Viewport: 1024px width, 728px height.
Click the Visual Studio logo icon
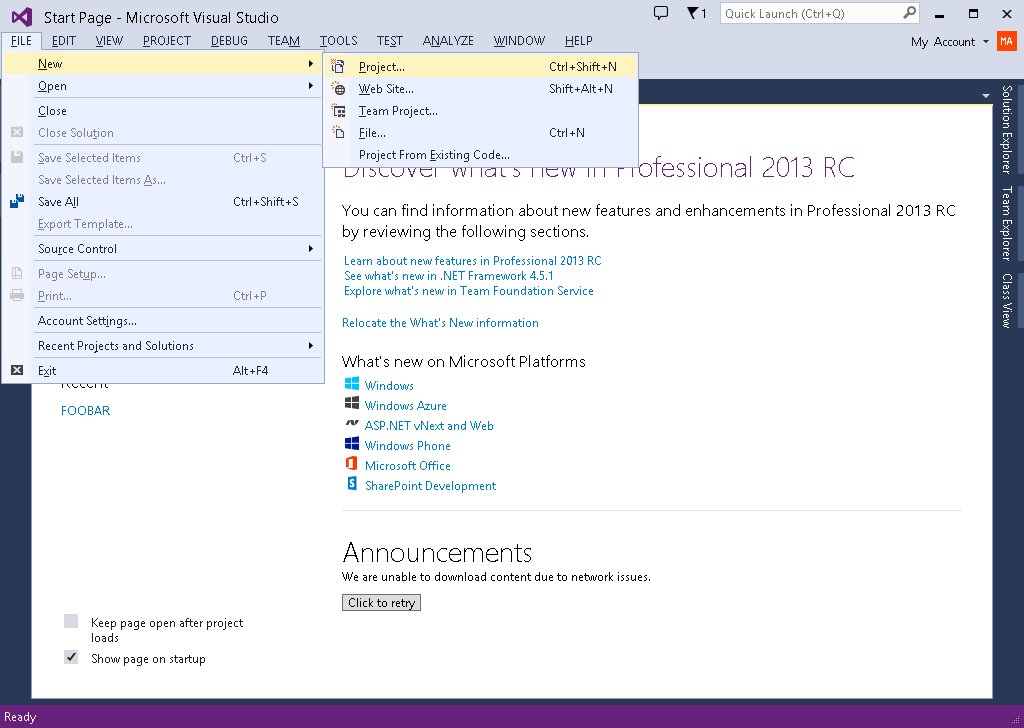coord(22,16)
